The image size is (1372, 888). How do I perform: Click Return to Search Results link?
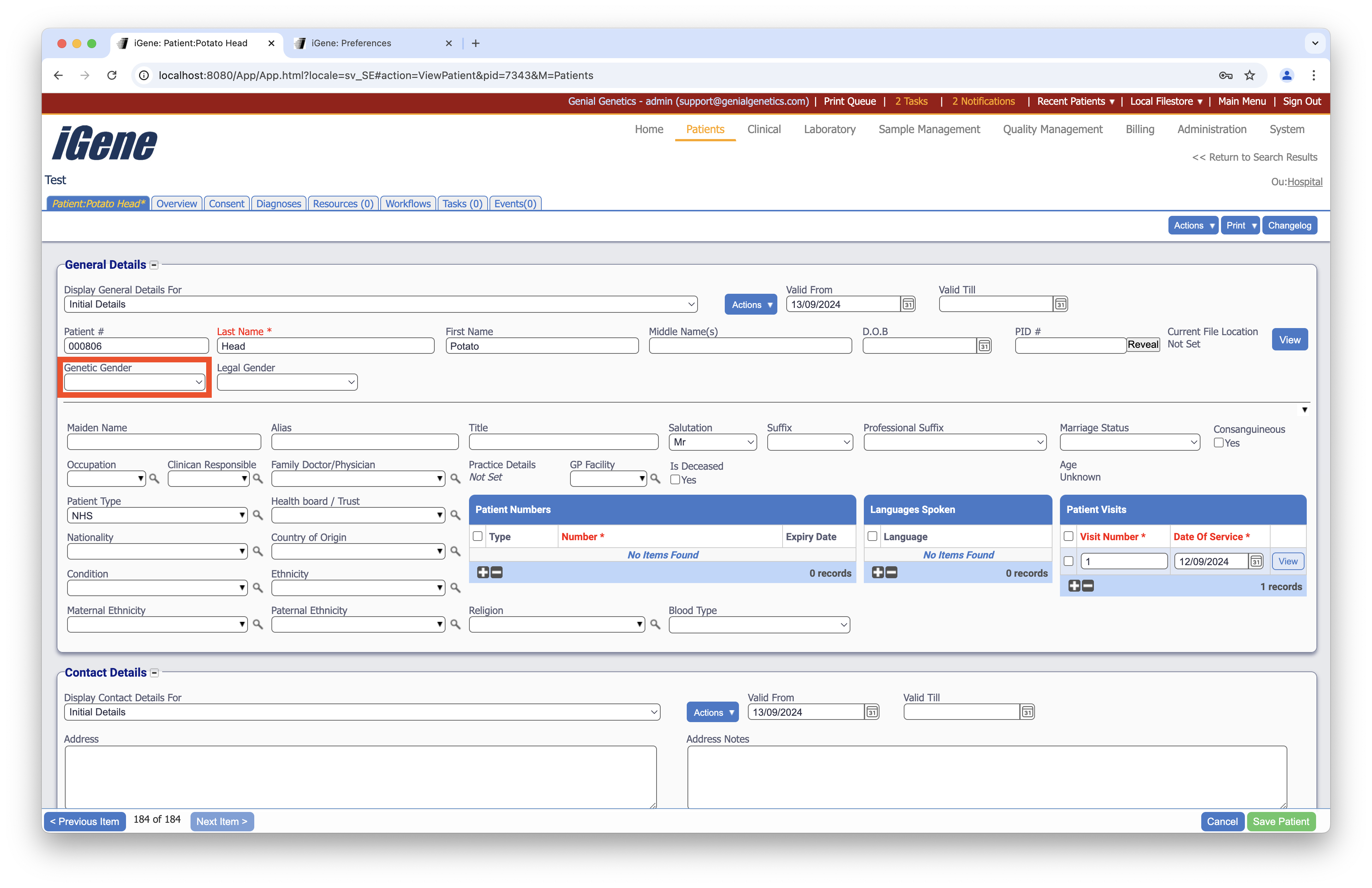click(1254, 157)
